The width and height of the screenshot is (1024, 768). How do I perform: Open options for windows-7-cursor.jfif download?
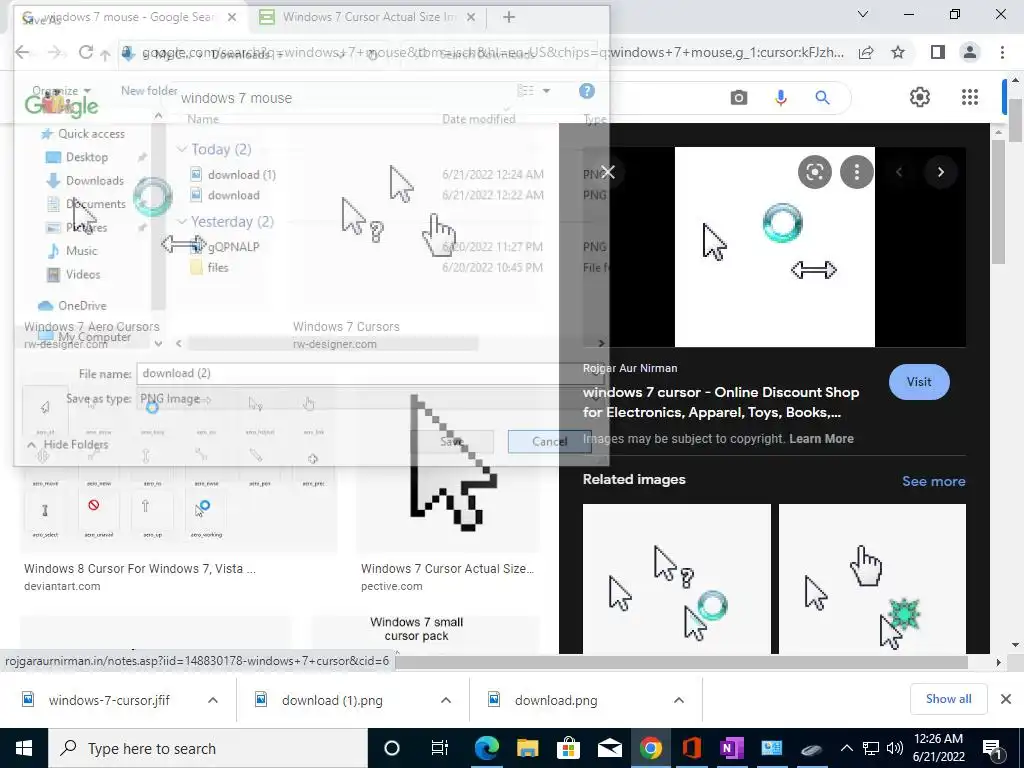(x=213, y=700)
